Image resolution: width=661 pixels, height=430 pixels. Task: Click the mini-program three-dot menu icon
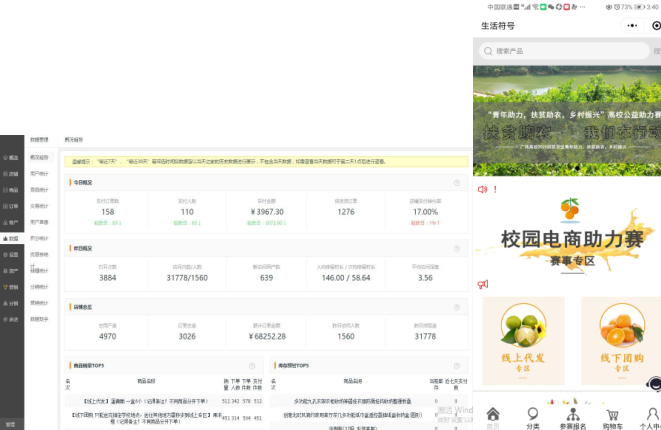631,26
